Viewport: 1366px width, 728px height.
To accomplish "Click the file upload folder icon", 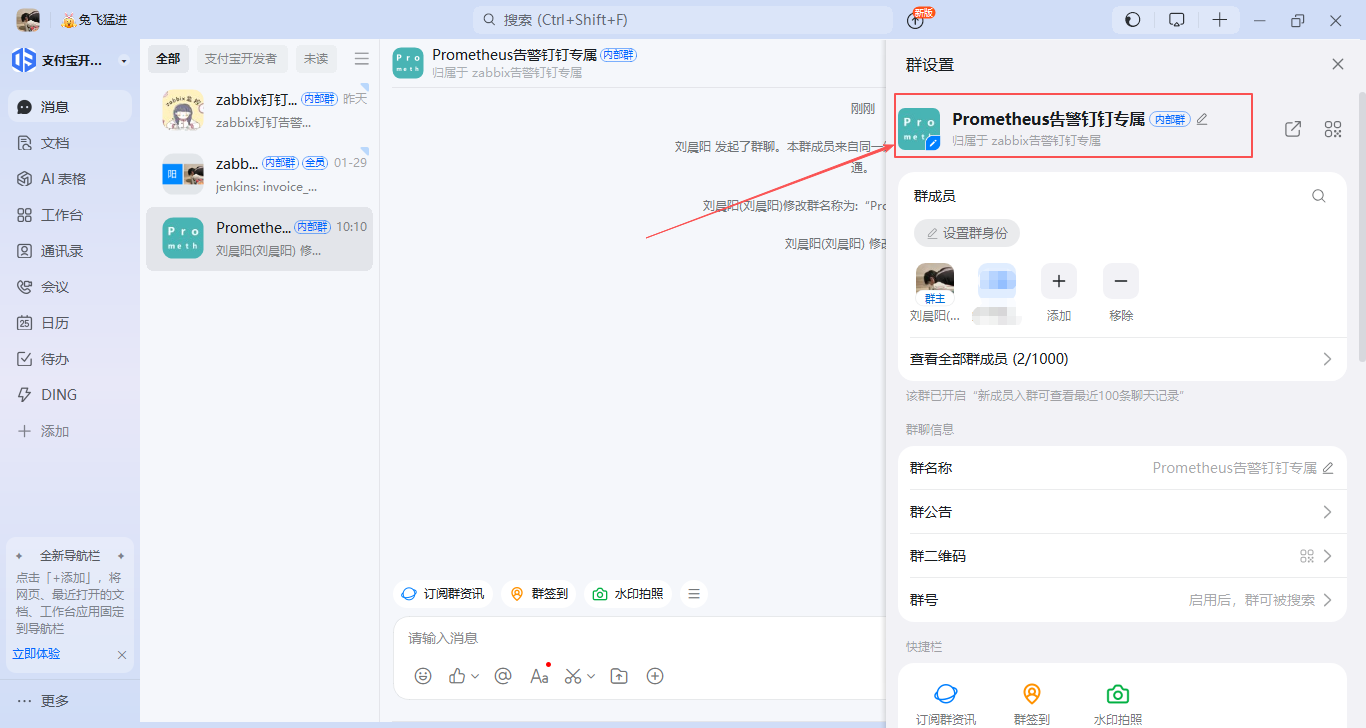I will [619, 676].
